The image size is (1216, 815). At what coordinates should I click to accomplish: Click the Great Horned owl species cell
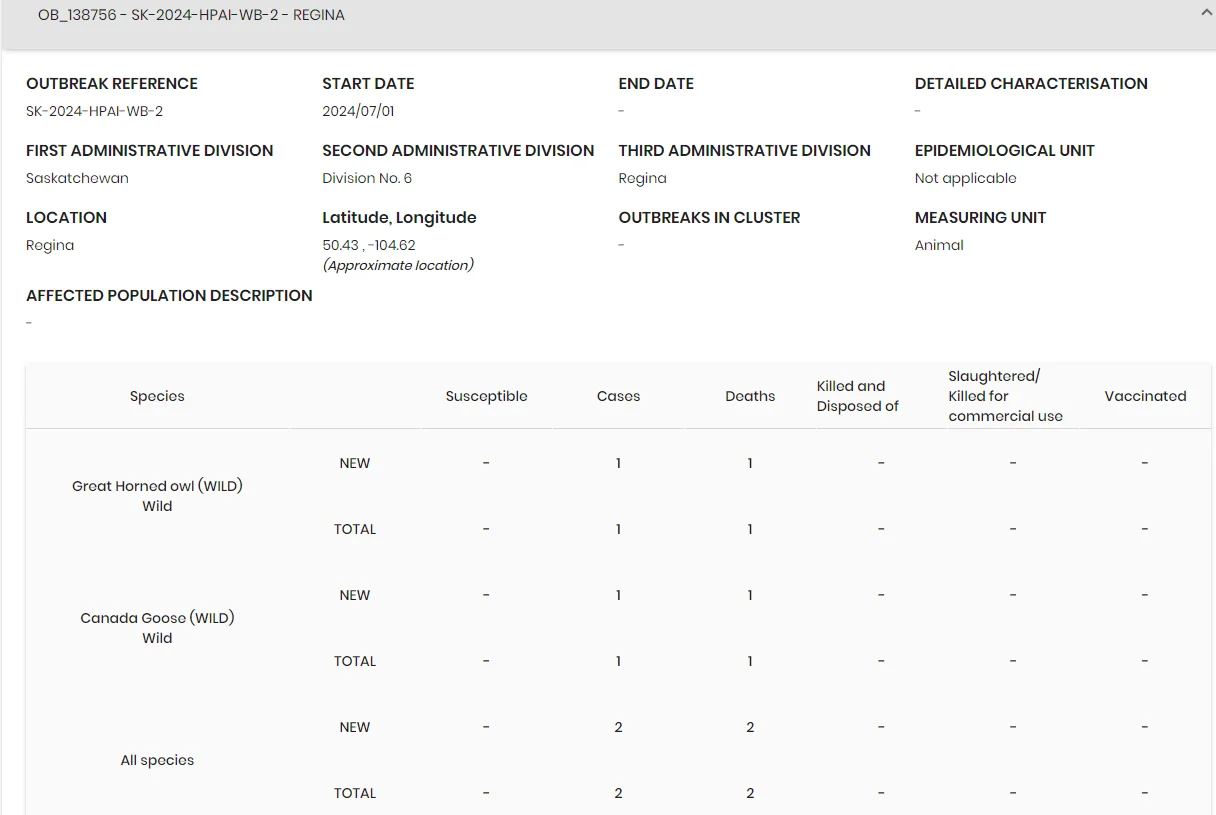(157, 496)
